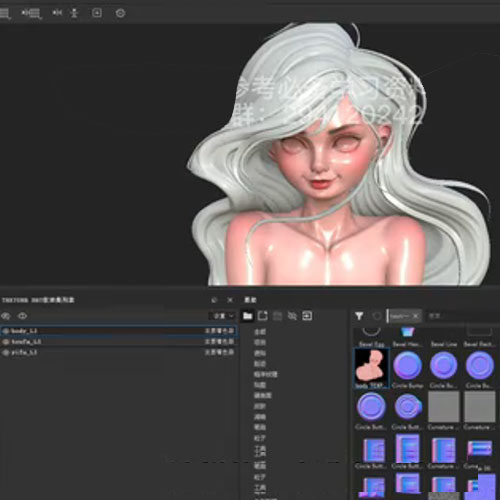
Task: Click the symmetry settings list icon in top toolbar
Action: [x=31, y=13]
